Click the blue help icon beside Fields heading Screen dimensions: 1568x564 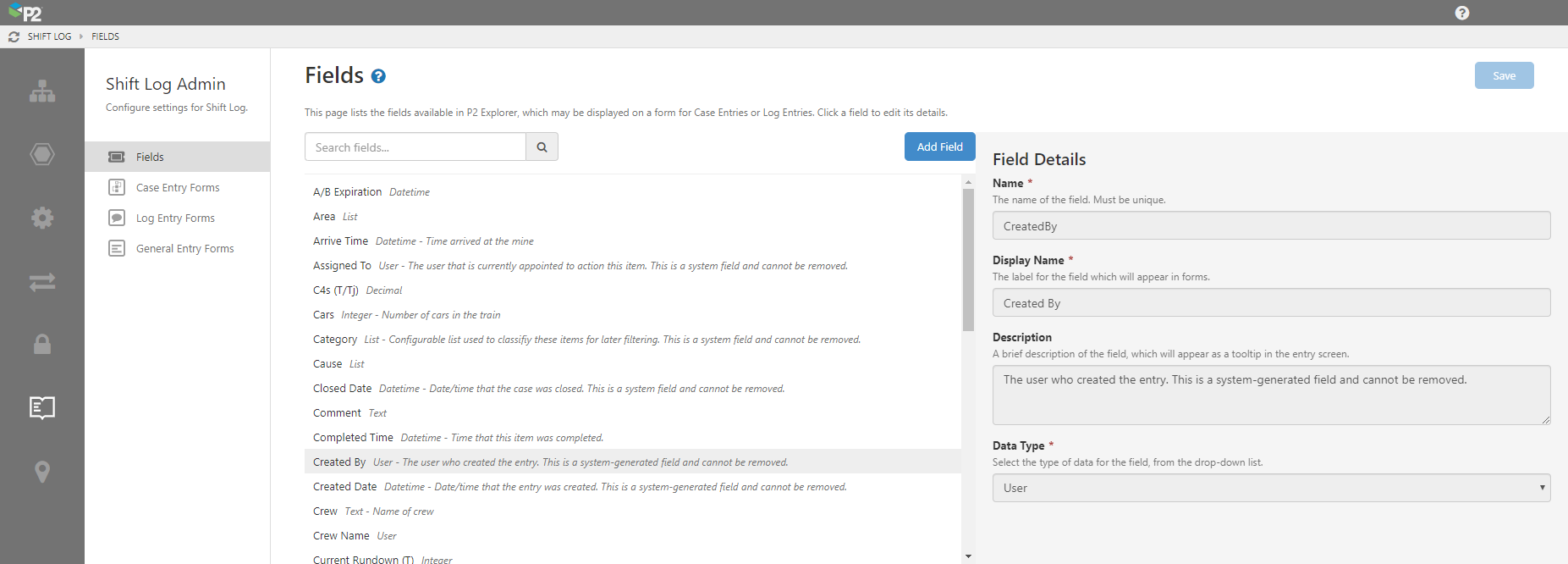378,76
